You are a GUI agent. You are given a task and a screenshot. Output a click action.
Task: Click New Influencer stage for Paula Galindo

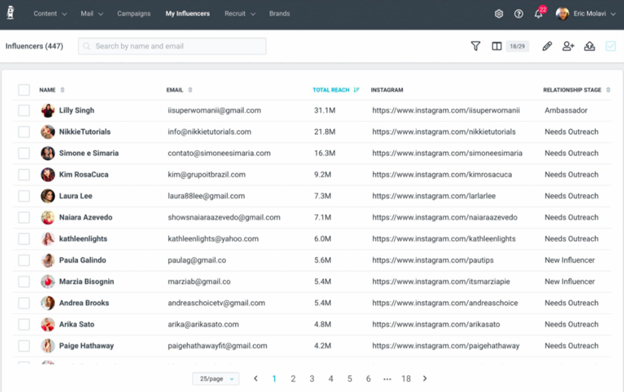[569, 260]
